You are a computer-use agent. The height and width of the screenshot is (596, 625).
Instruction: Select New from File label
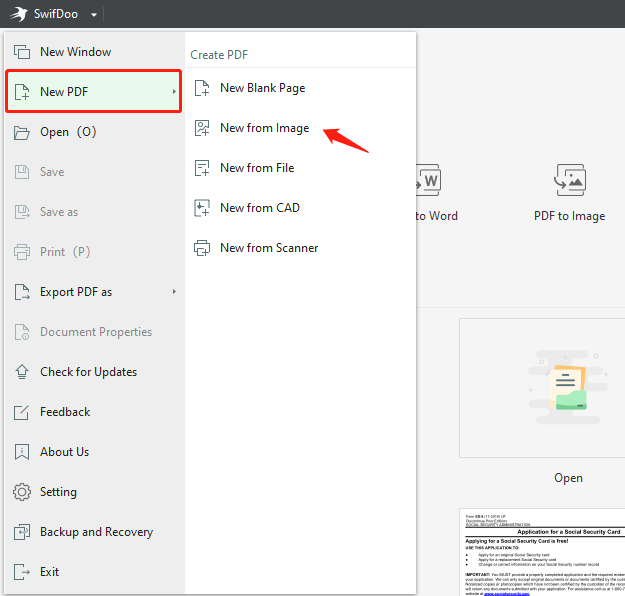coord(257,168)
